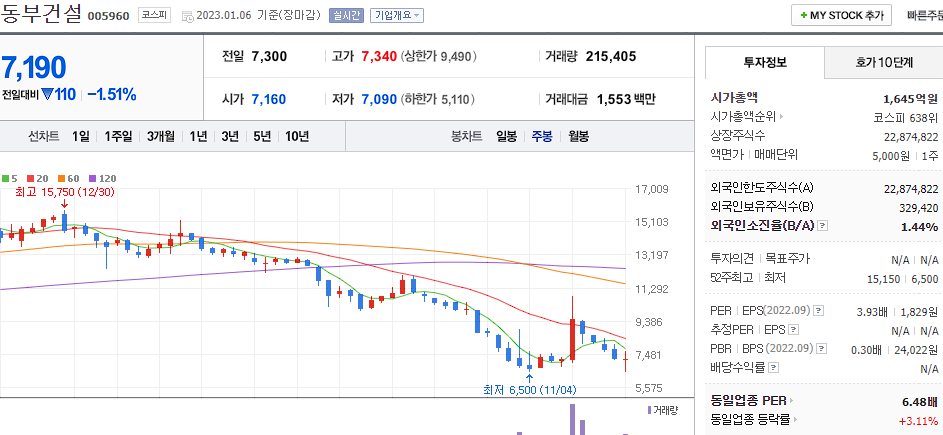Open help icon beside PBR BPS(2022.09)
Image resolution: width=943 pixels, height=435 pixels.
pos(821,348)
